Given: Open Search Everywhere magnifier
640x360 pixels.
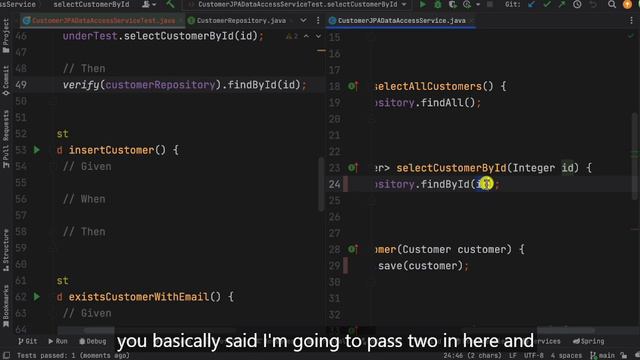Looking at the screenshot, I should pos(612,4).
